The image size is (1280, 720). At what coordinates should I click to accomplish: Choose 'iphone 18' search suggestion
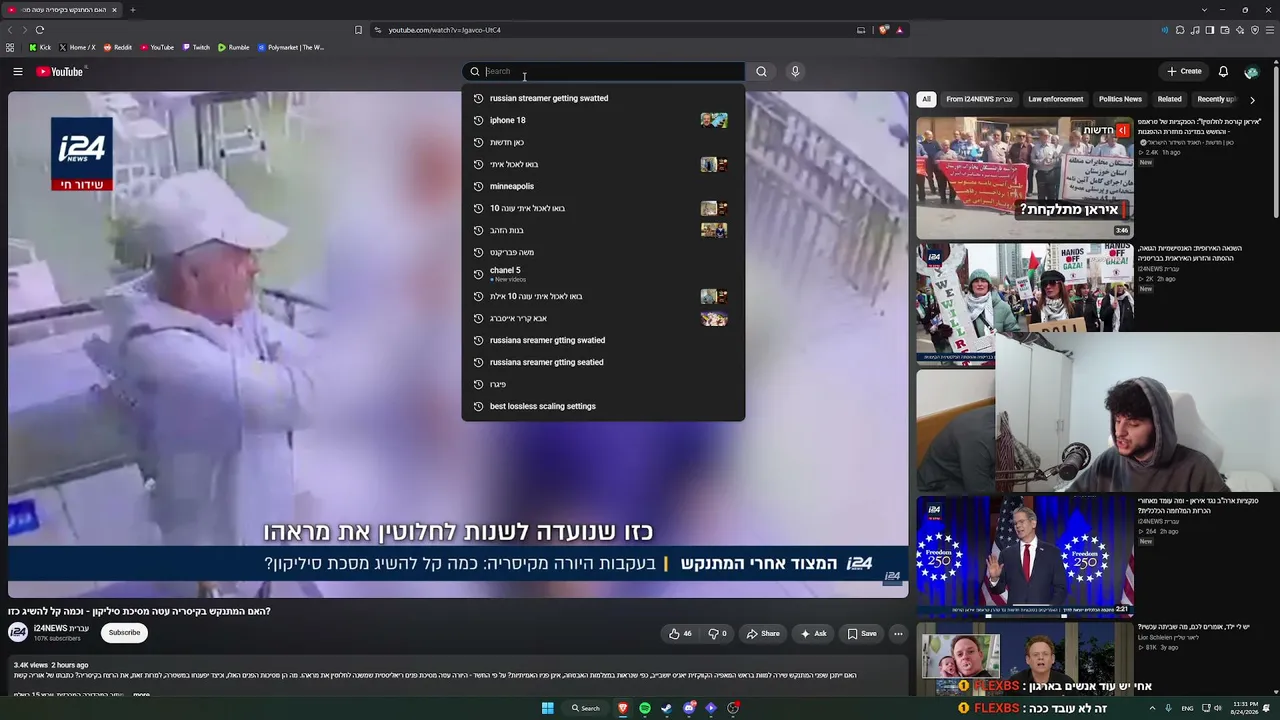pyautogui.click(x=603, y=120)
